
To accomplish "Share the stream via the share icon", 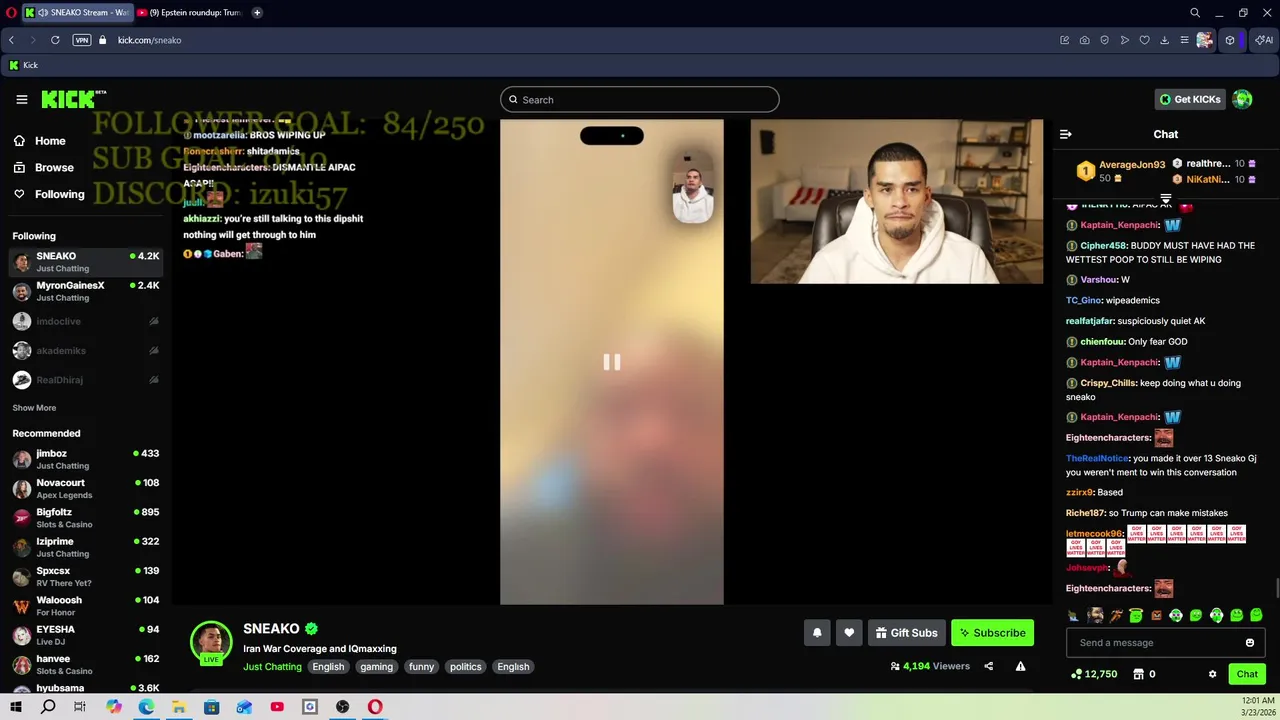I will click(989, 666).
